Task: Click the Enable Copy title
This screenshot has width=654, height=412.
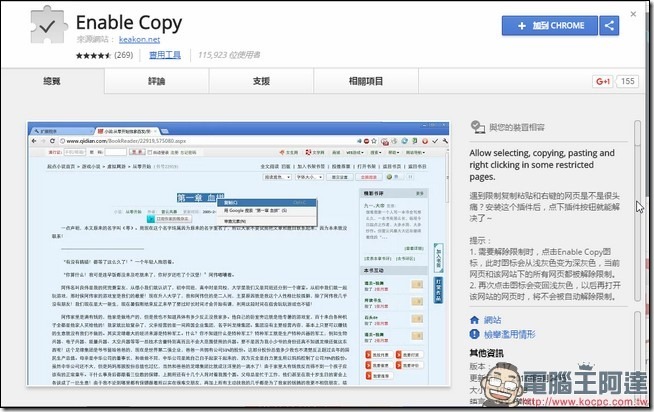Action: pyautogui.click(x=129, y=23)
